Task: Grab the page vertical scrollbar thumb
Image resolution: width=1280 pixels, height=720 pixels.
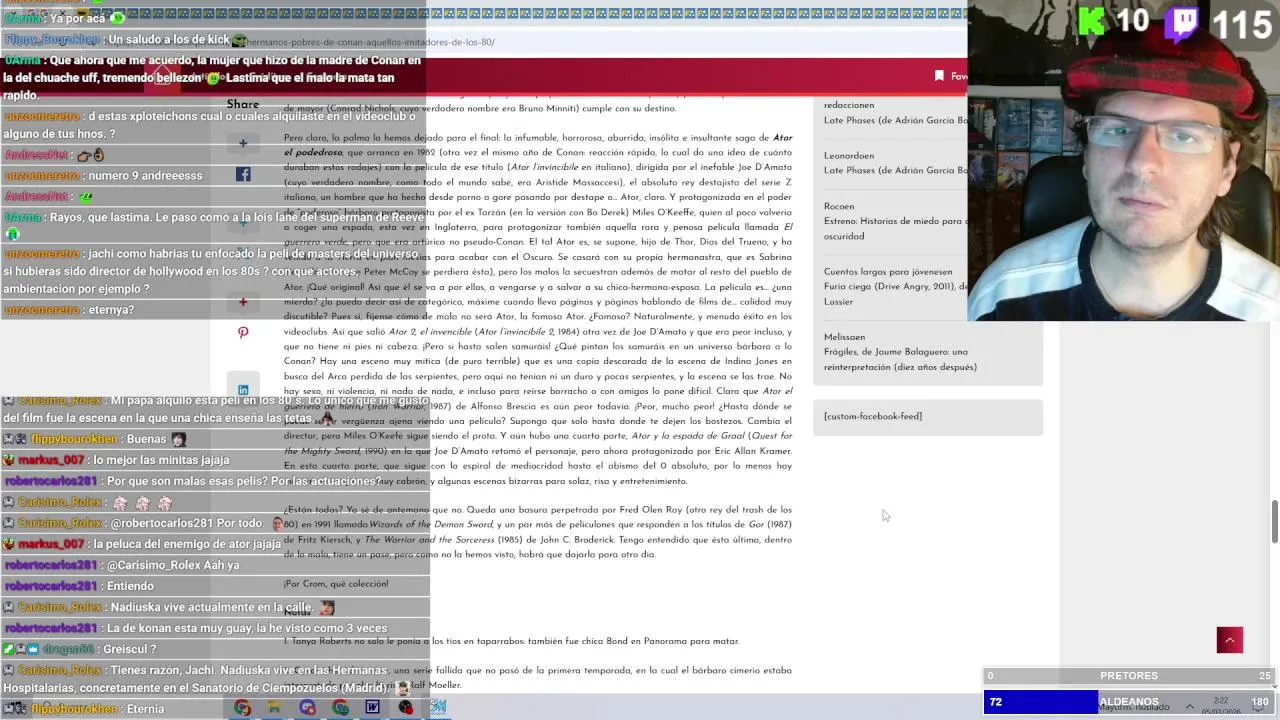Action: tap(1274, 521)
